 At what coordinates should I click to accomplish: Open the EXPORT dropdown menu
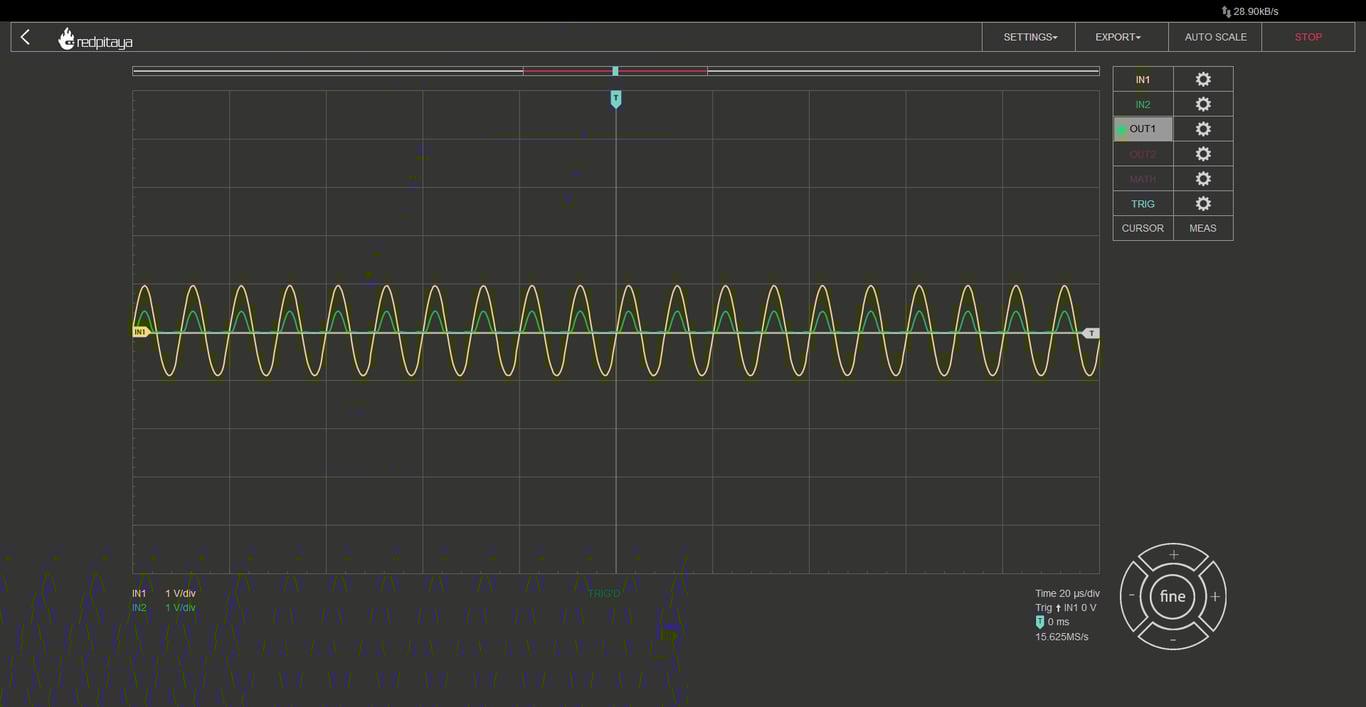(1121, 37)
